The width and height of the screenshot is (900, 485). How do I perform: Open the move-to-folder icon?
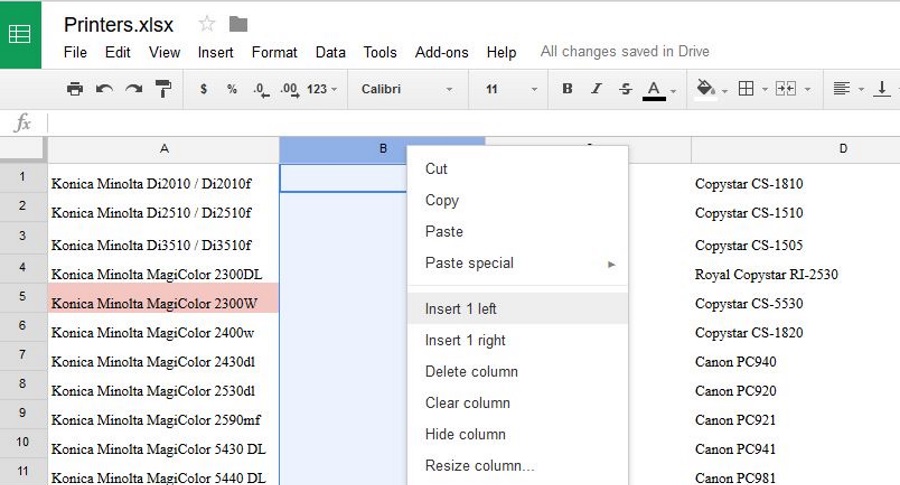pos(238,24)
